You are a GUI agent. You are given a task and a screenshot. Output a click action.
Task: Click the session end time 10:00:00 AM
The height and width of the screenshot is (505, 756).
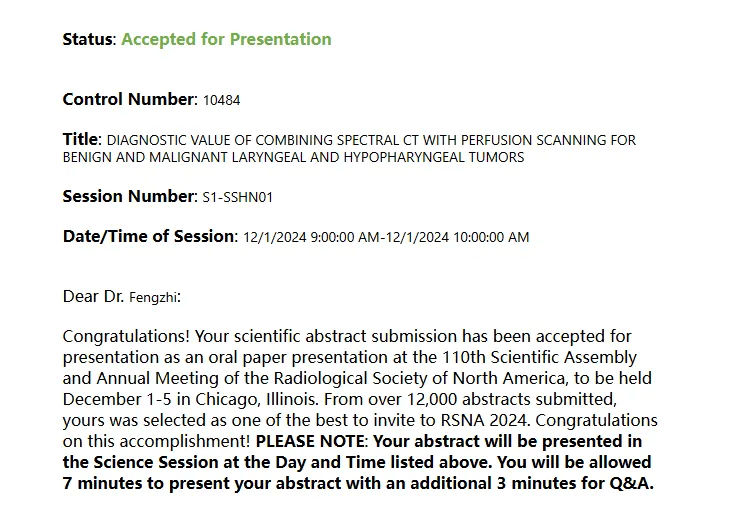(491, 237)
